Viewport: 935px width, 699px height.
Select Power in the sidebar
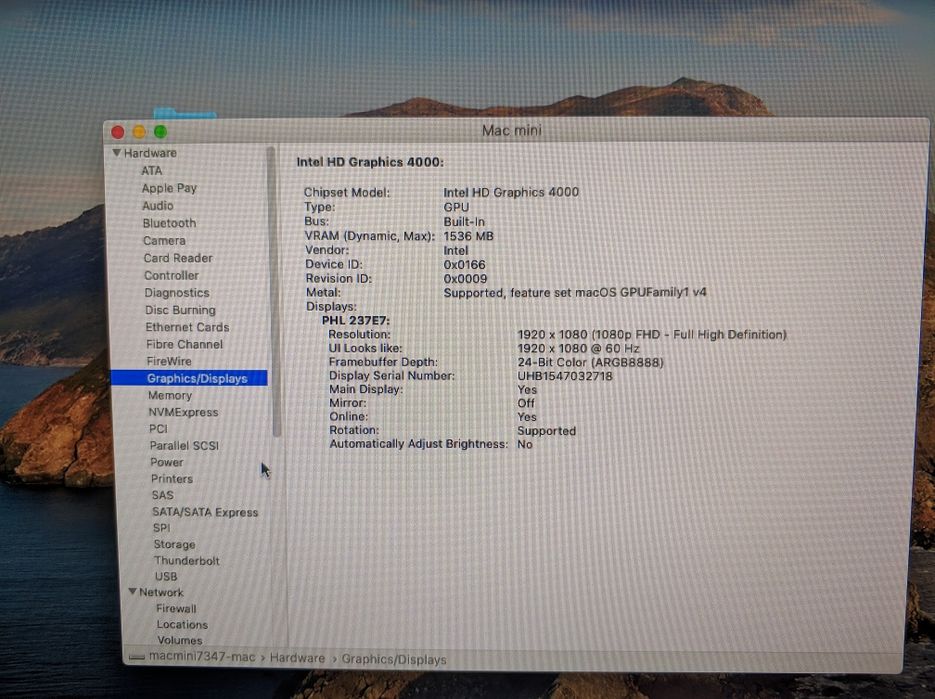(167, 462)
